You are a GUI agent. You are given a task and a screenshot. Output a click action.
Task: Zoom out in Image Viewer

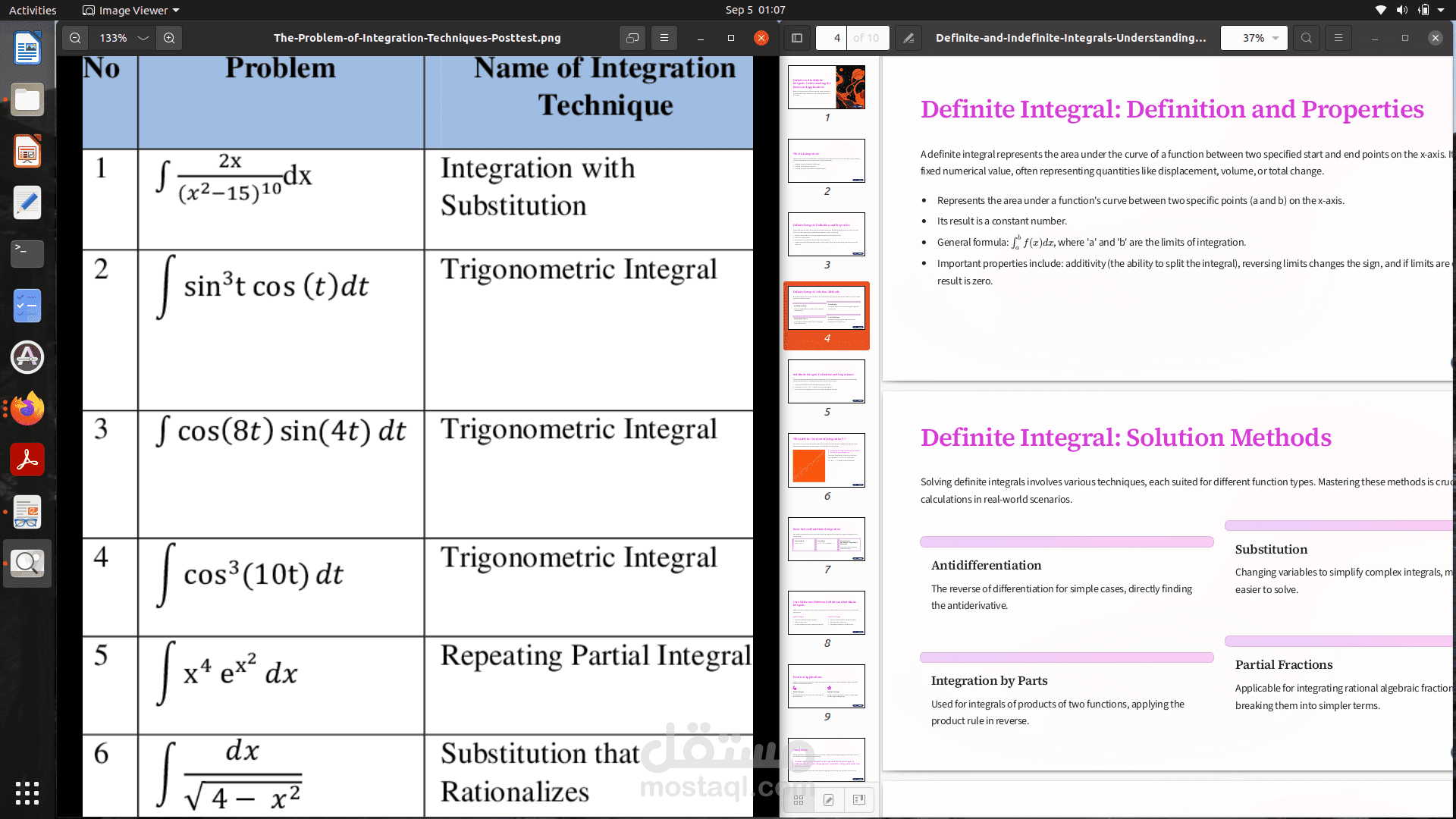pyautogui.click(x=75, y=38)
